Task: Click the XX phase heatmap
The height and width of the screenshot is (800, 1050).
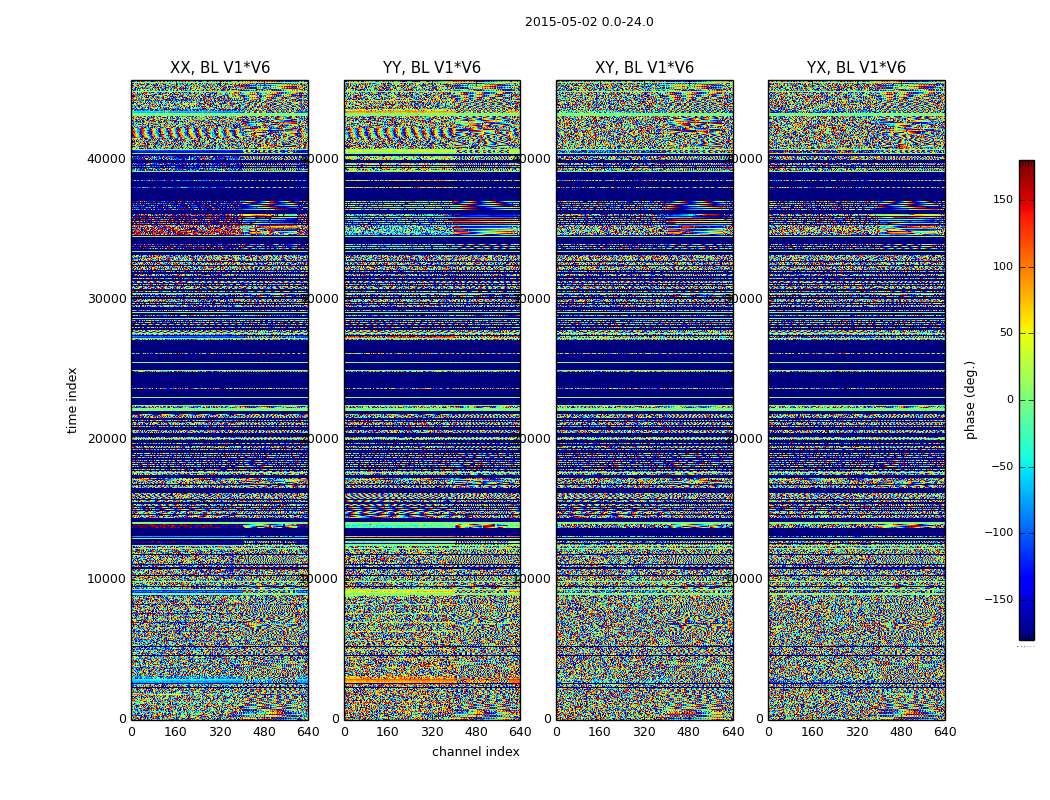Action: [220, 400]
